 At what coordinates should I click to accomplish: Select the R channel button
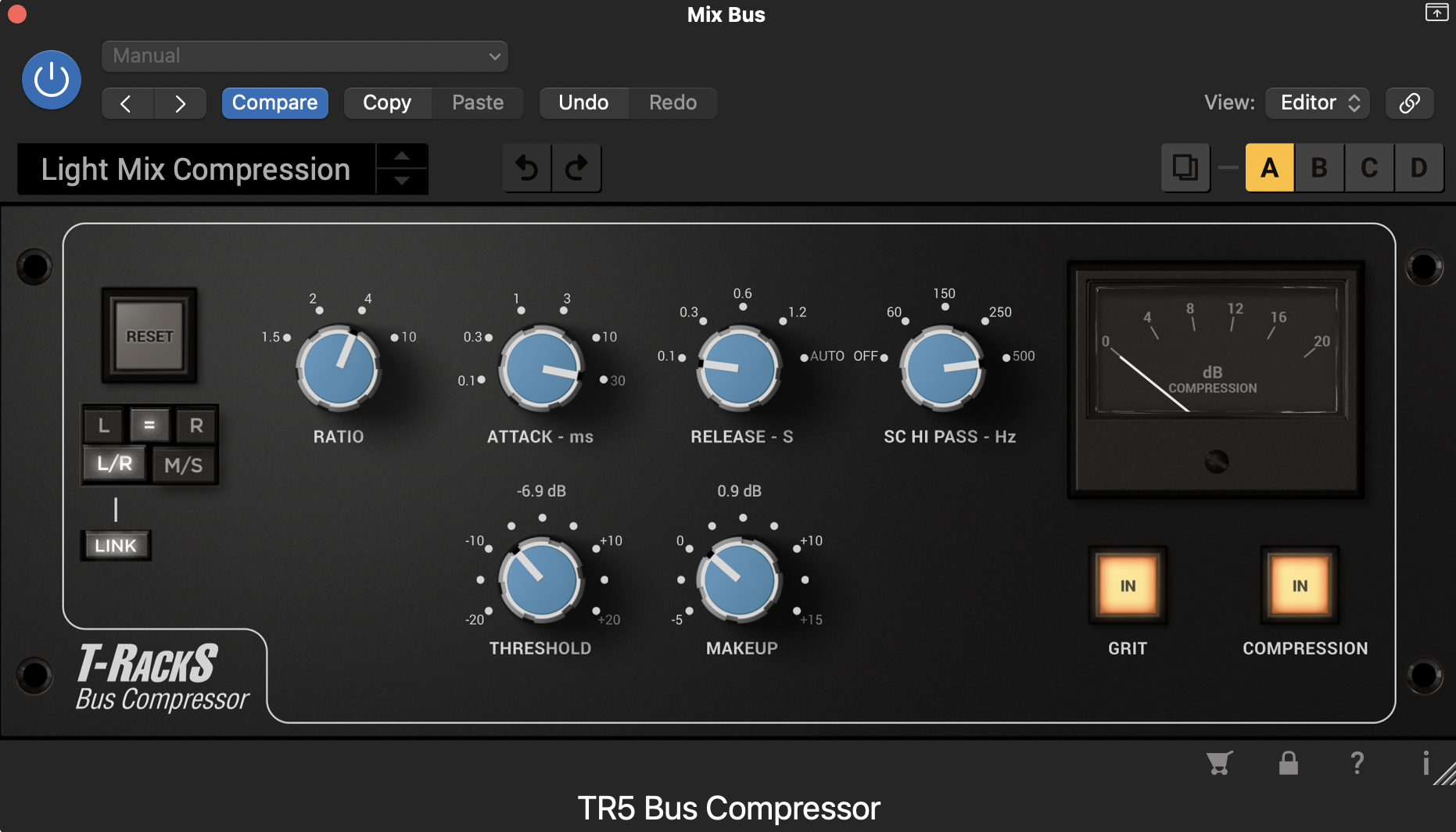[x=196, y=425]
